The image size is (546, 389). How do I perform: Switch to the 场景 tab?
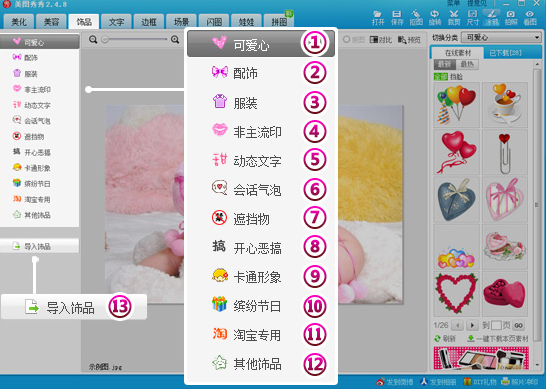point(181,22)
